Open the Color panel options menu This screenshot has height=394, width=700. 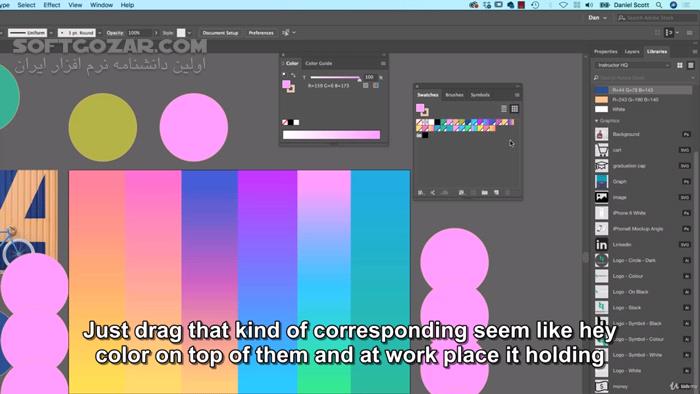pyautogui.click(x=383, y=63)
